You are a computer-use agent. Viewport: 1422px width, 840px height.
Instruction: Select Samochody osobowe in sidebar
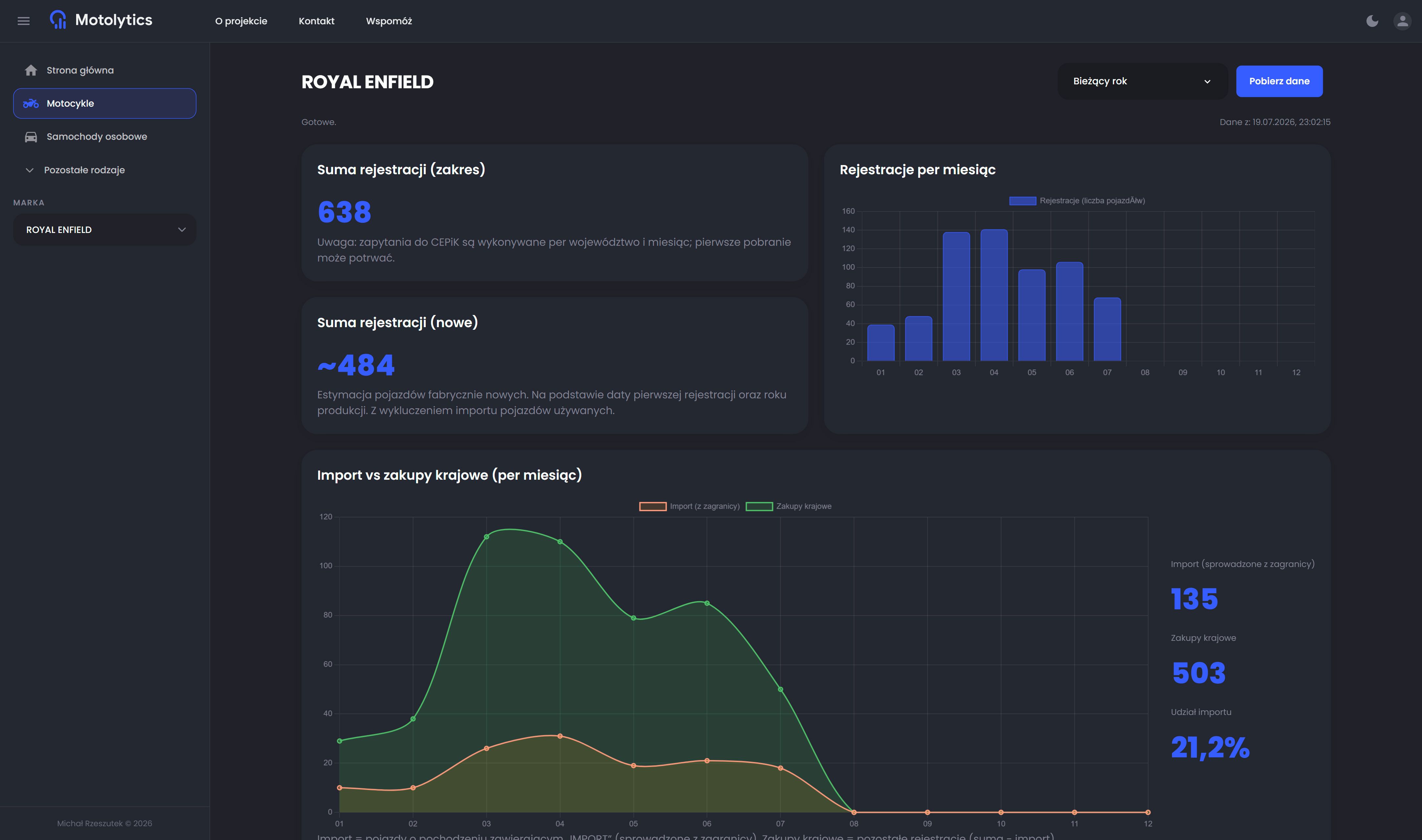105,136
